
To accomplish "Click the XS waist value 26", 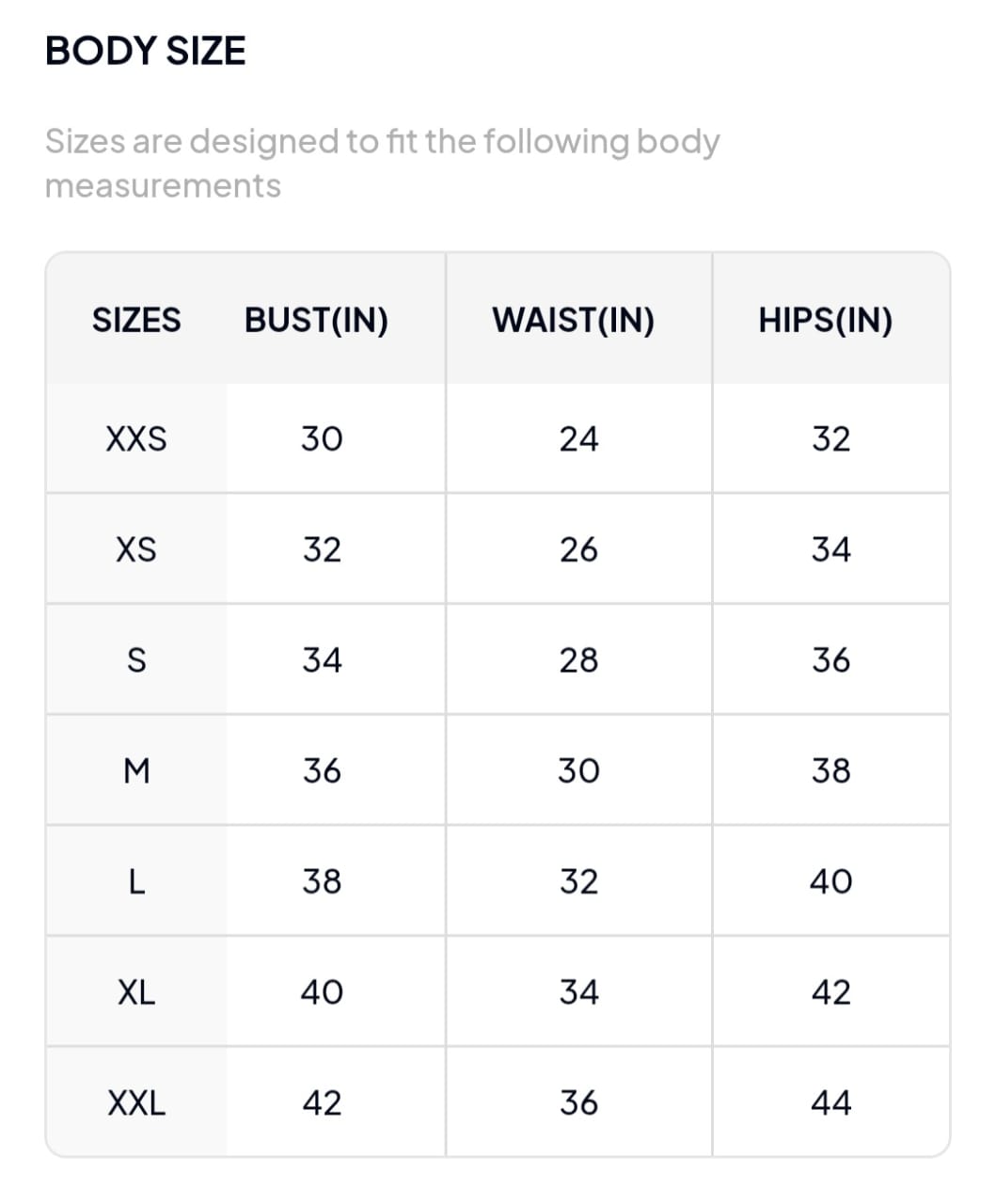I will 578,549.
